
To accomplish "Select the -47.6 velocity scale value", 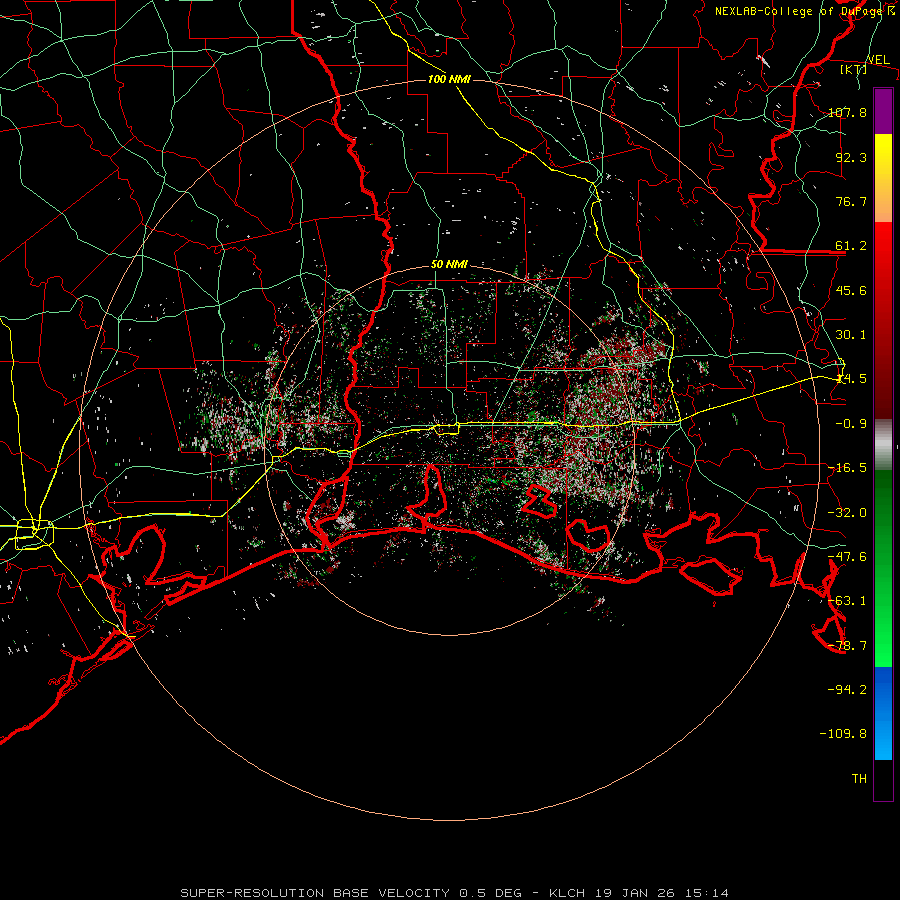I will click(847, 557).
